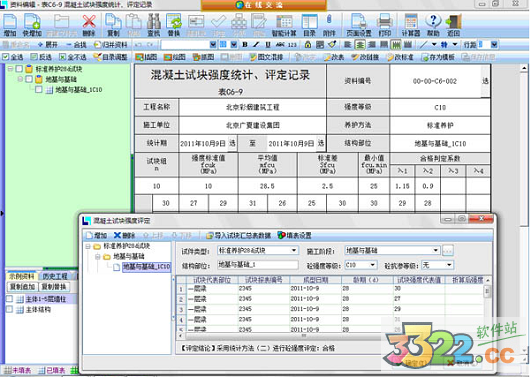
Task: Click the 结构部位 input field in dialog
Action: coord(258,265)
